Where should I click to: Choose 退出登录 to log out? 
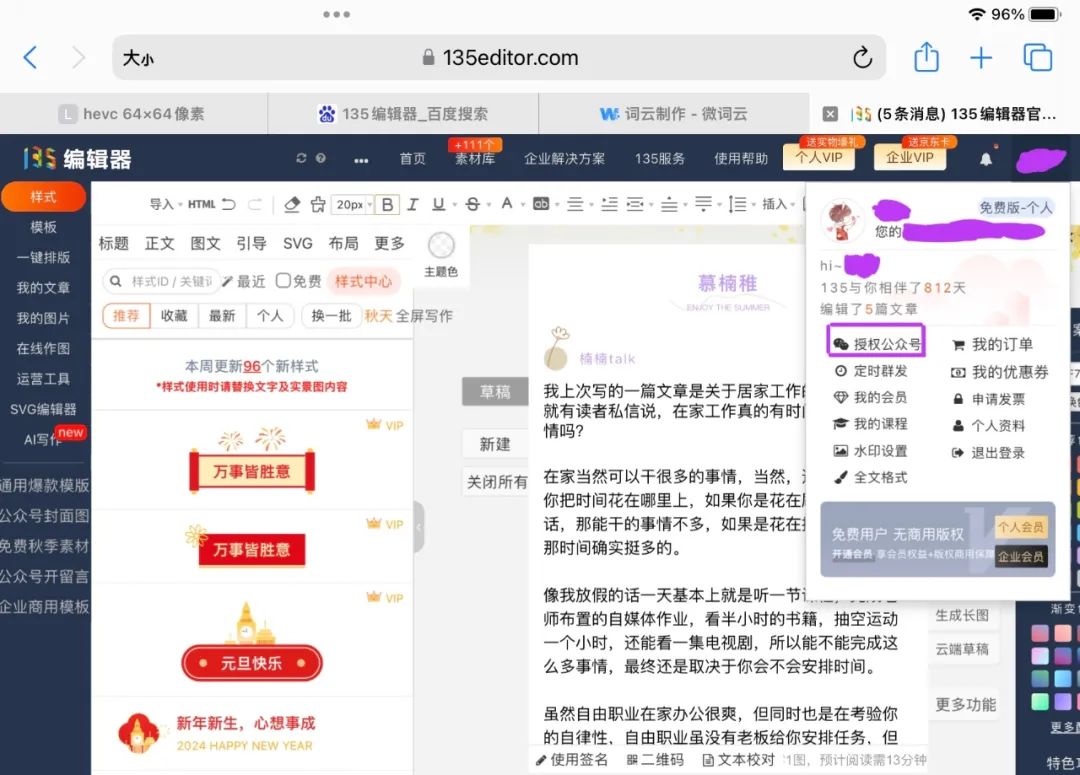[997, 452]
